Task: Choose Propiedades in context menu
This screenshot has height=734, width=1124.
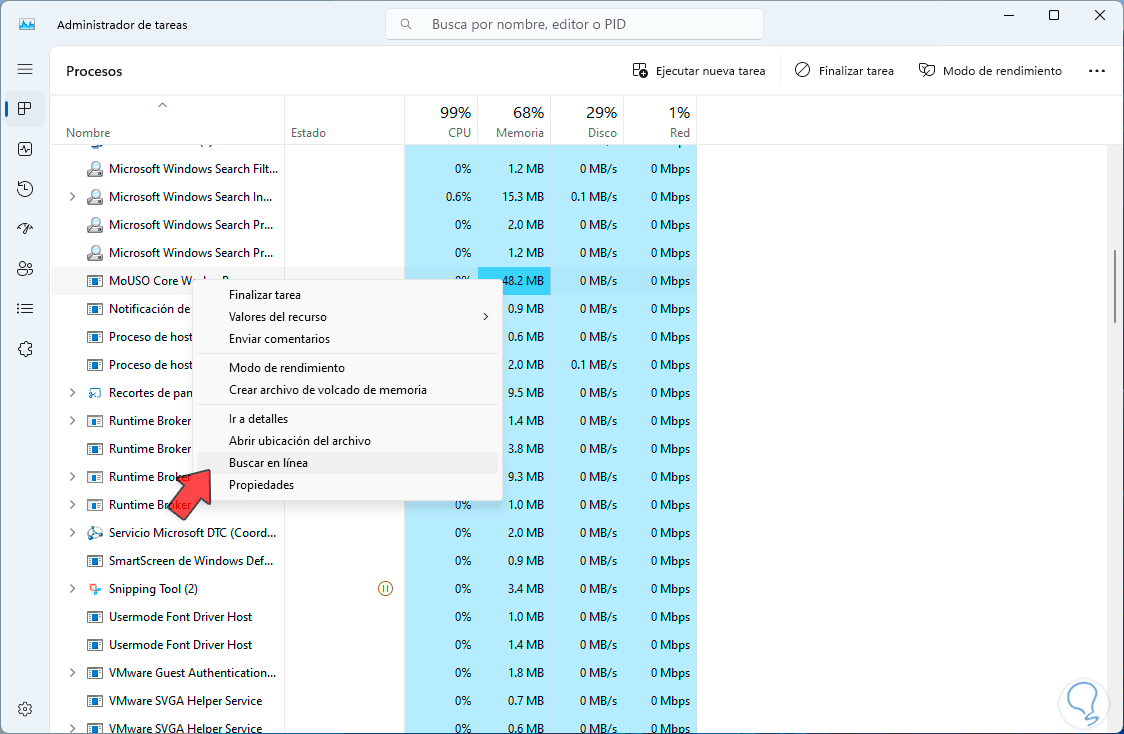Action: [x=347, y=485]
